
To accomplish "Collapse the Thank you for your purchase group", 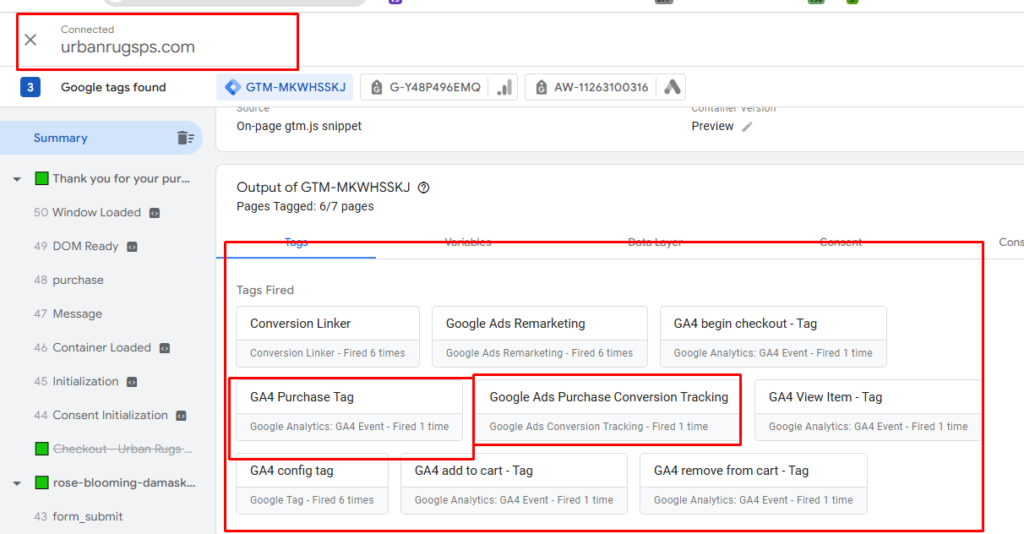I will pos(17,179).
